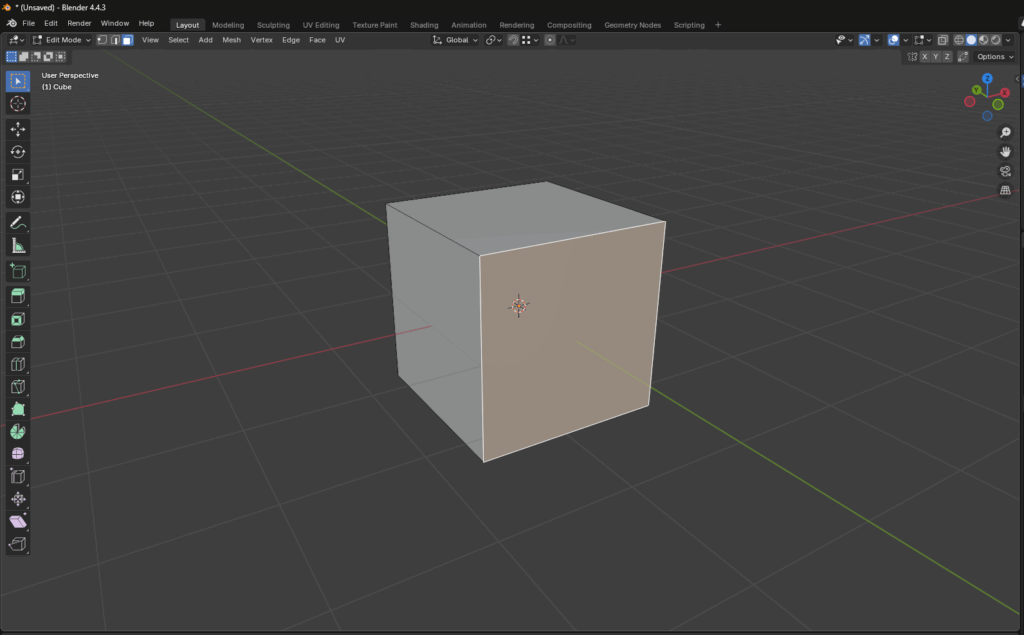1024x635 pixels.
Task: Click the Blender logo menu icon
Action: 12,23
